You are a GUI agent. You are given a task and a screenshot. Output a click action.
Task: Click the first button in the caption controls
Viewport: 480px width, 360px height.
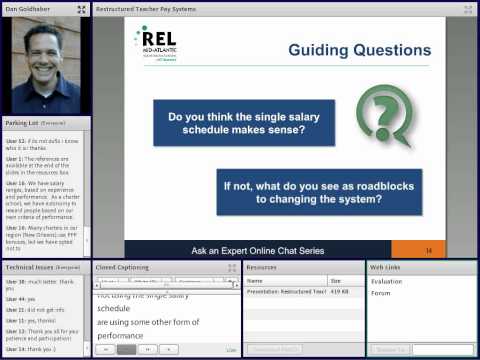(106, 349)
